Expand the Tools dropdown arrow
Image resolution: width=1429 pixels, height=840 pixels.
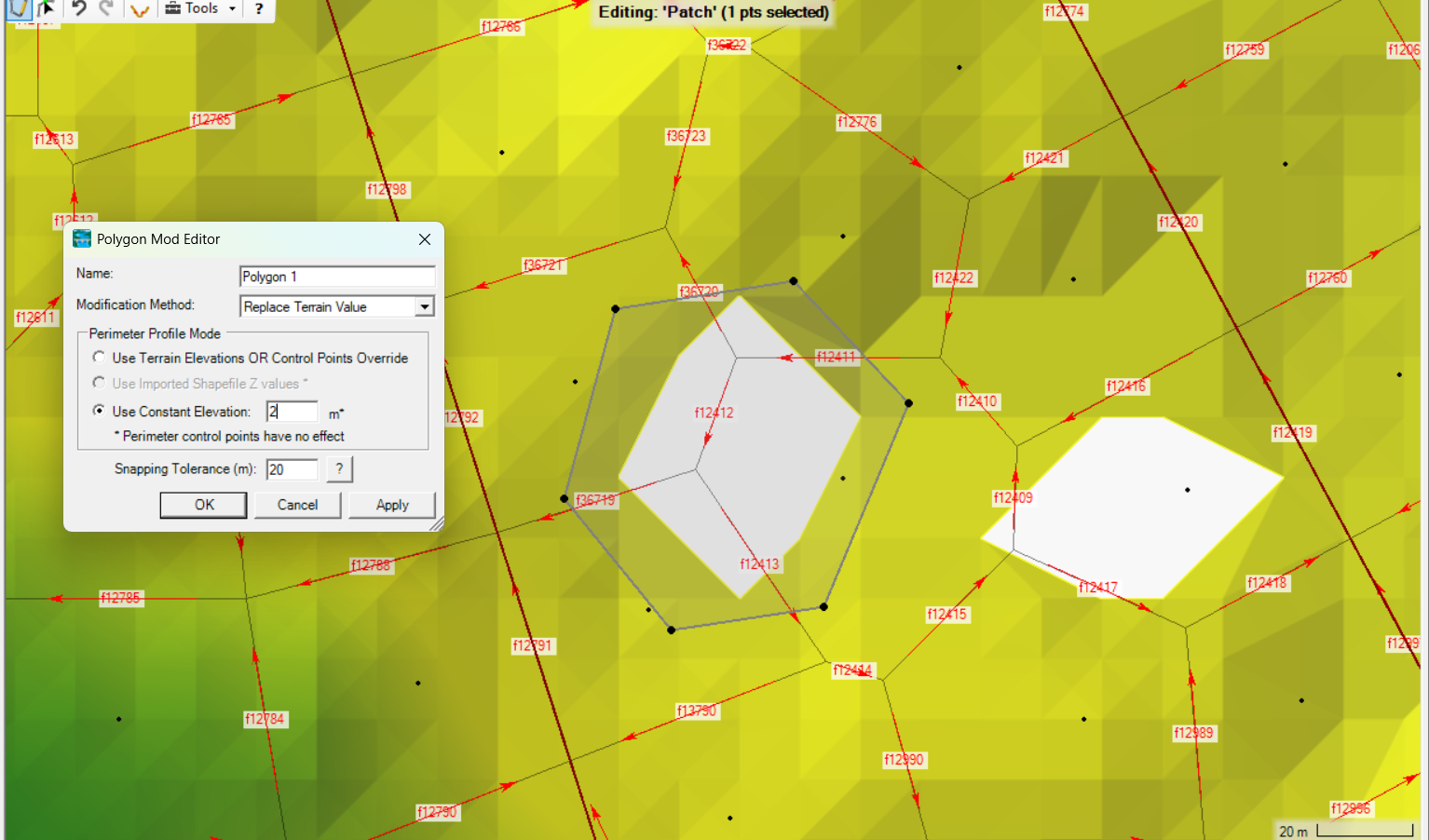pos(232,8)
